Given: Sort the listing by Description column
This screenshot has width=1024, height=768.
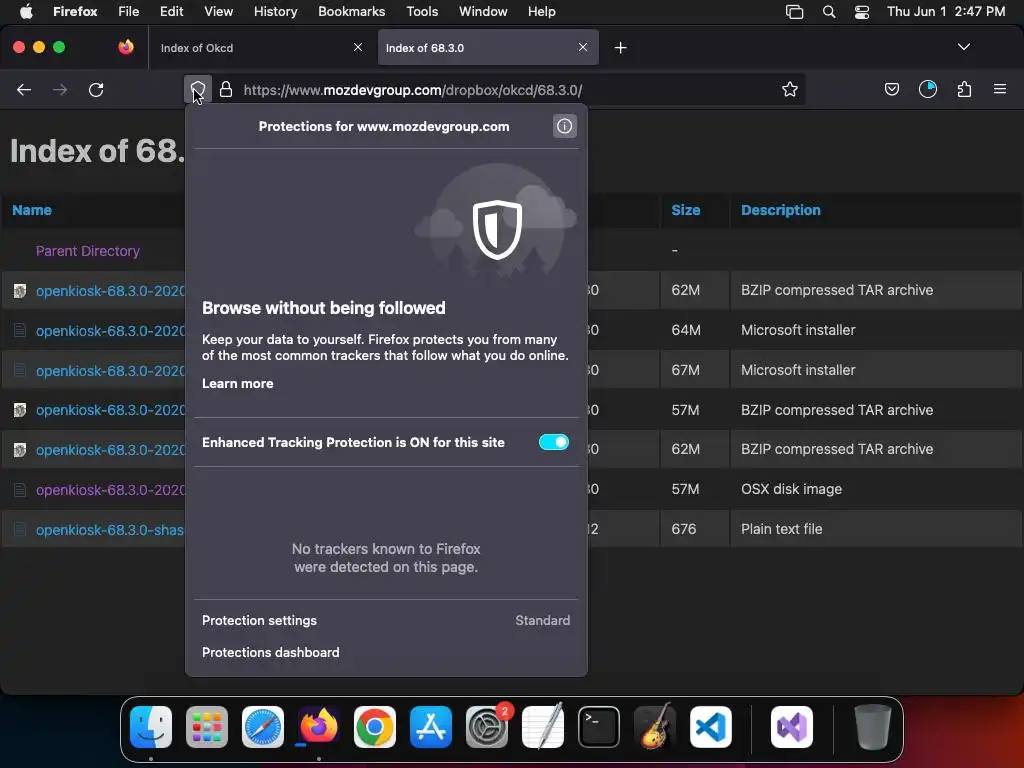Looking at the screenshot, I should click(x=780, y=210).
